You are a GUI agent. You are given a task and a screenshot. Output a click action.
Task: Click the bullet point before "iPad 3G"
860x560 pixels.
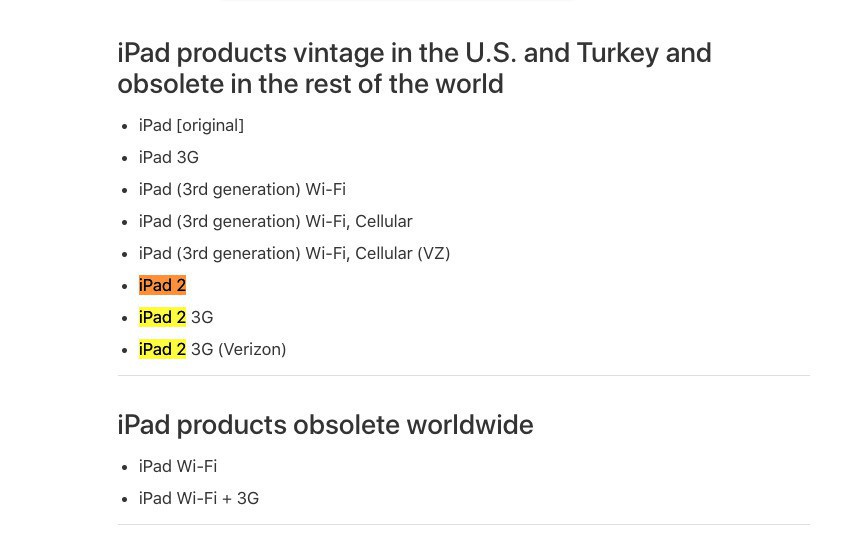coord(125,158)
